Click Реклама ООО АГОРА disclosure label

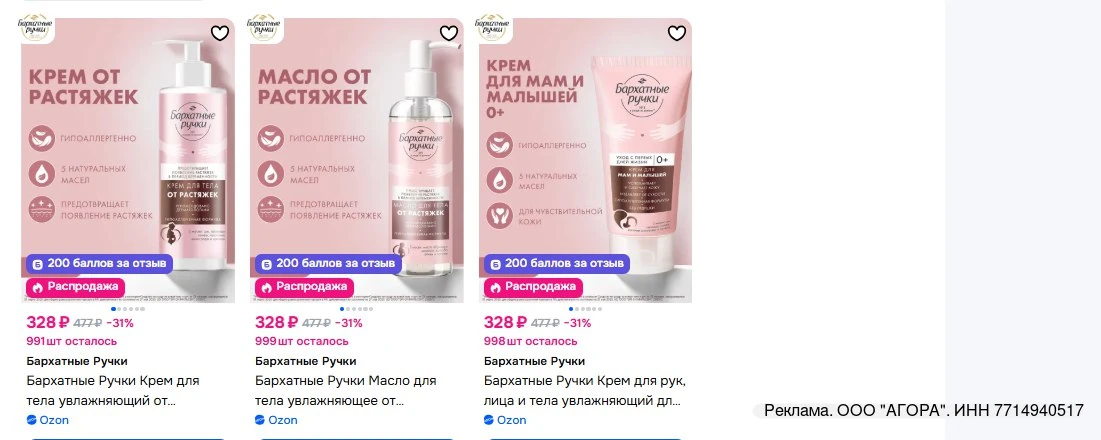point(923,411)
